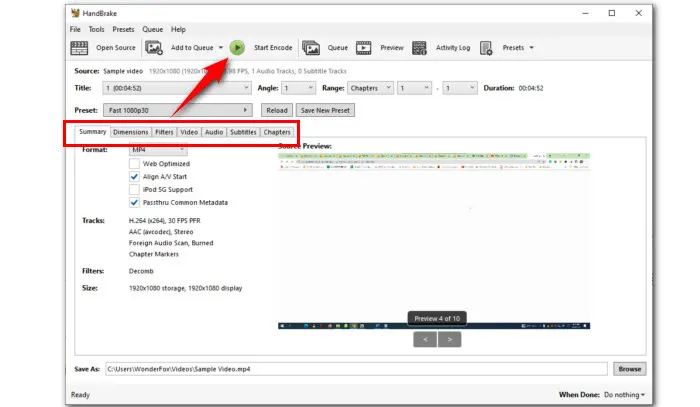Viewport: 700px width, 407px height.
Task: Switch to the Video tab
Action: click(189, 132)
